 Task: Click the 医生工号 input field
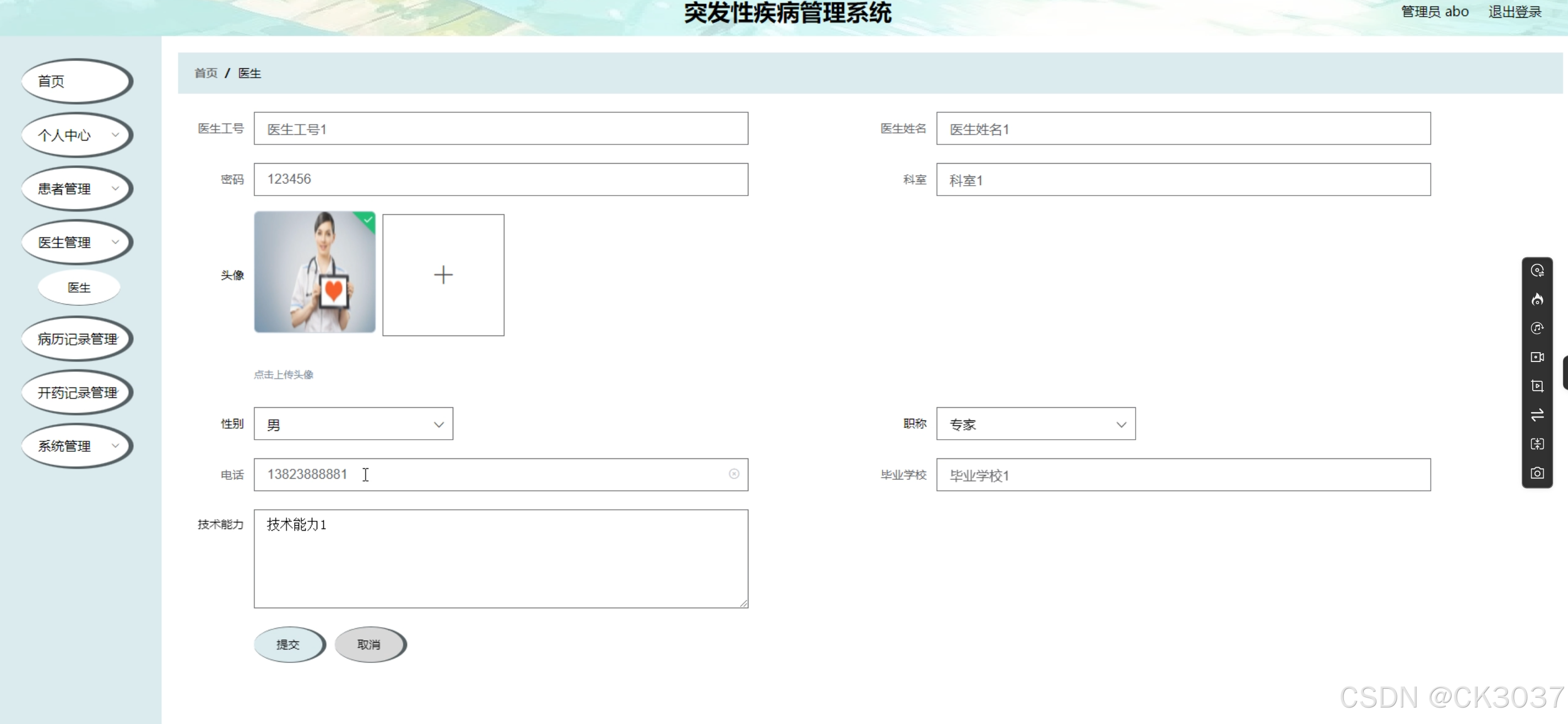(501, 128)
